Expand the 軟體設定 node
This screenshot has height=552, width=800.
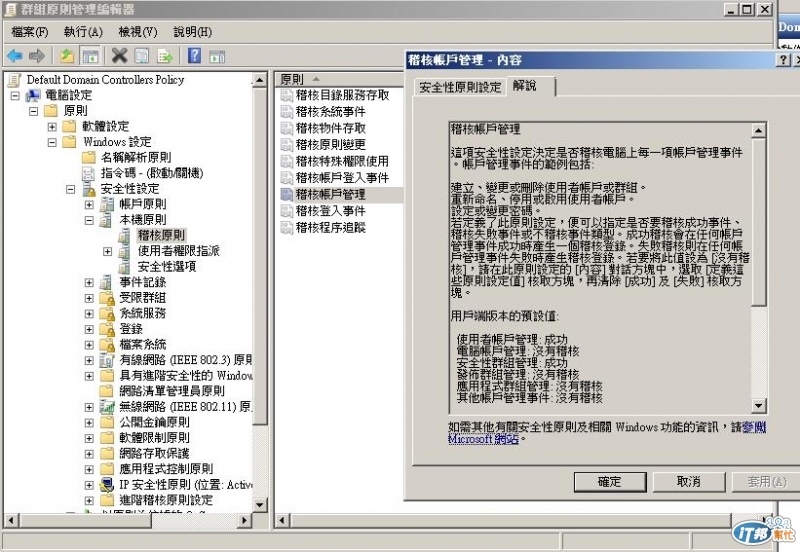52,127
